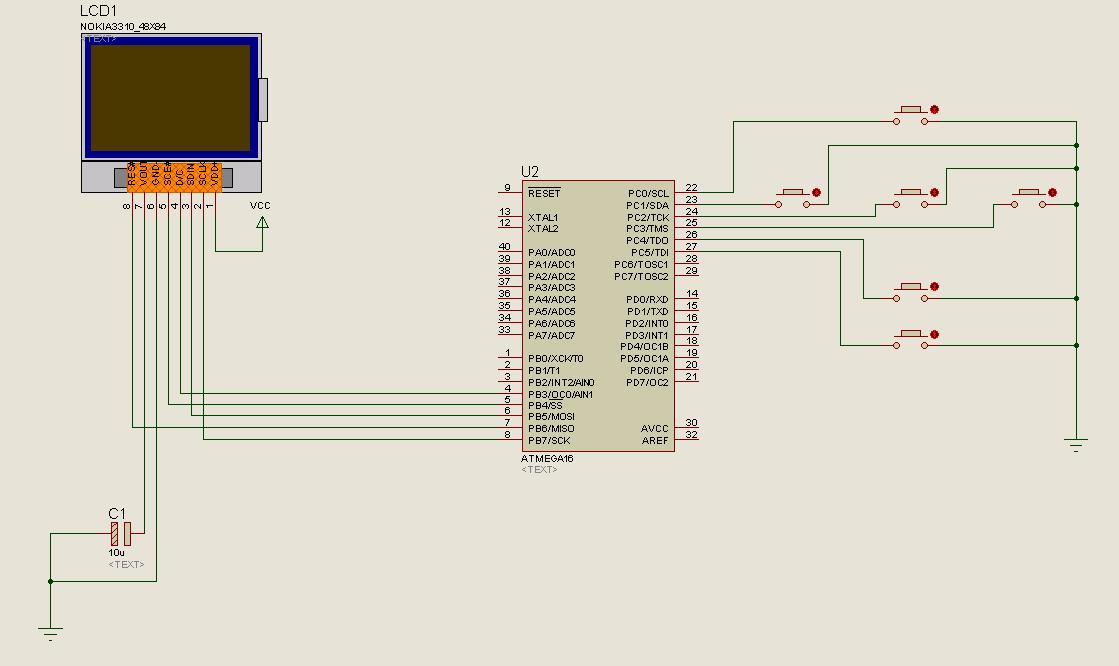The height and width of the screenshot is (666, 1119).
Task: Click the PD2/INT0 pin label
Action: (647, 323)
